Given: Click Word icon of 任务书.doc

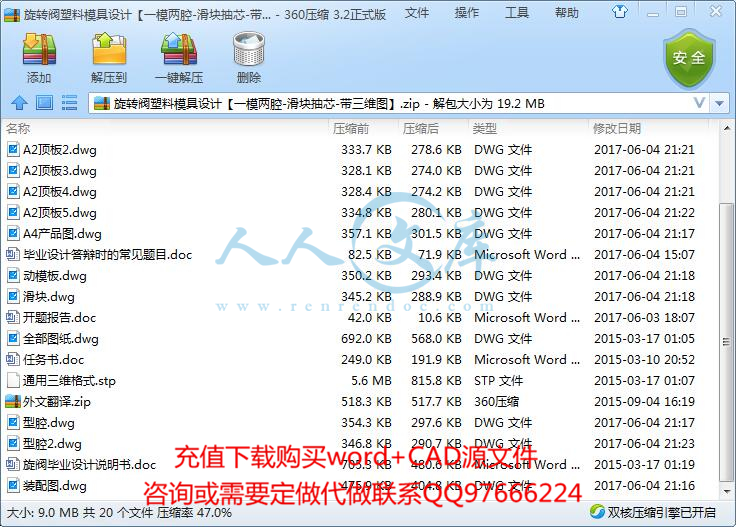Looking at the screenshot, I should tap(12, 359).
